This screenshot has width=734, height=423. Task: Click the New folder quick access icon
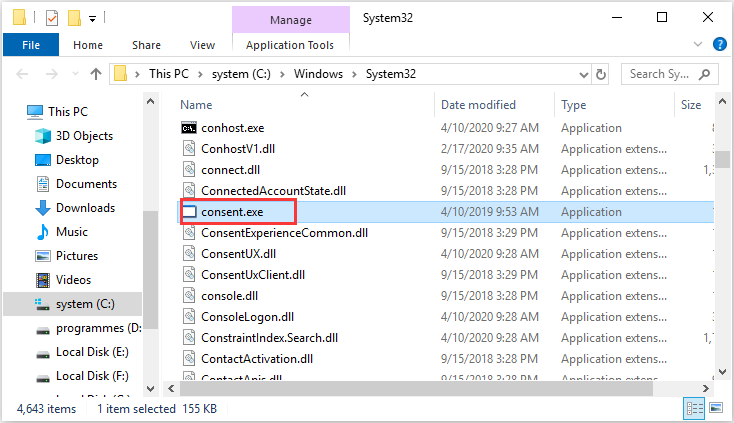74,18
